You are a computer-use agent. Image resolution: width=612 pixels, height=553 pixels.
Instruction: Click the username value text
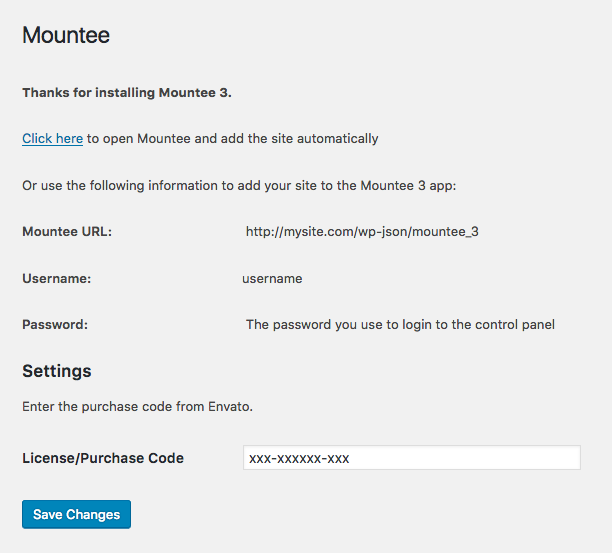point(272,279)
